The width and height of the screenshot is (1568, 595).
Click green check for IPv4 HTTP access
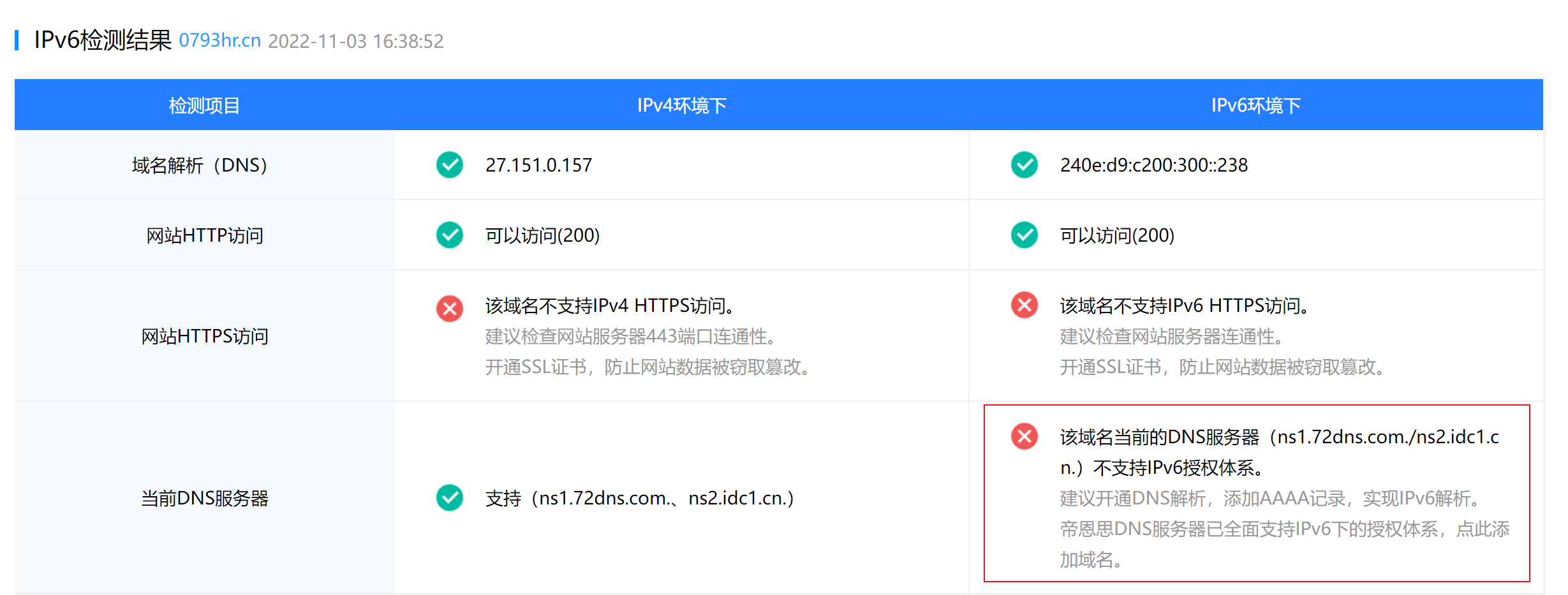pos(450,235)
